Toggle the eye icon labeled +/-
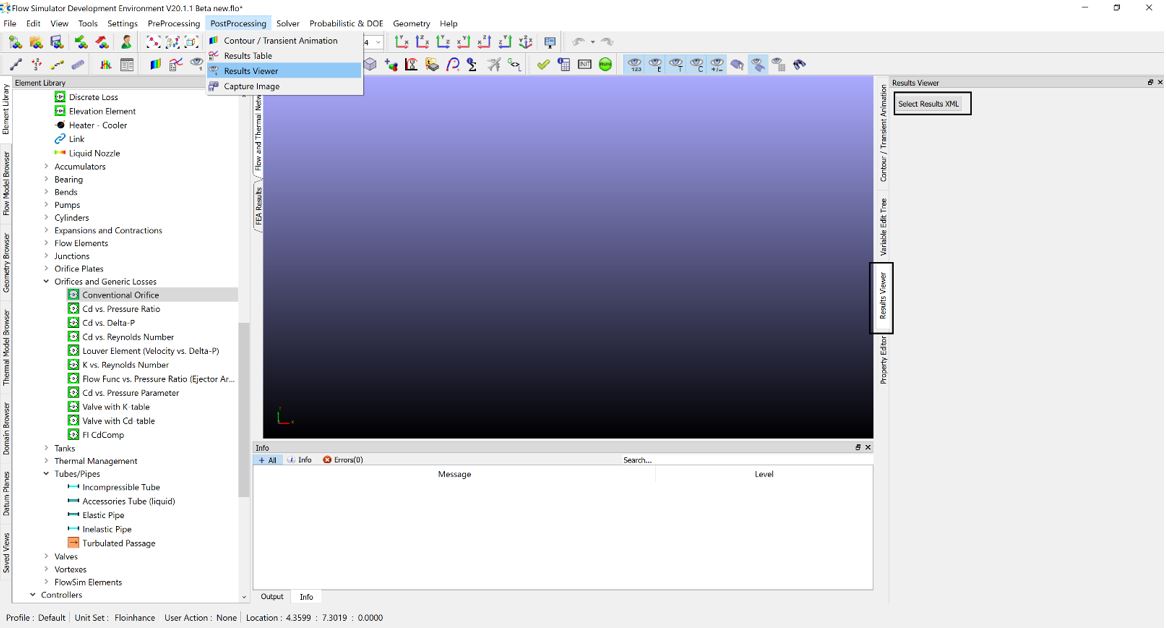 [x=717, y=65]
